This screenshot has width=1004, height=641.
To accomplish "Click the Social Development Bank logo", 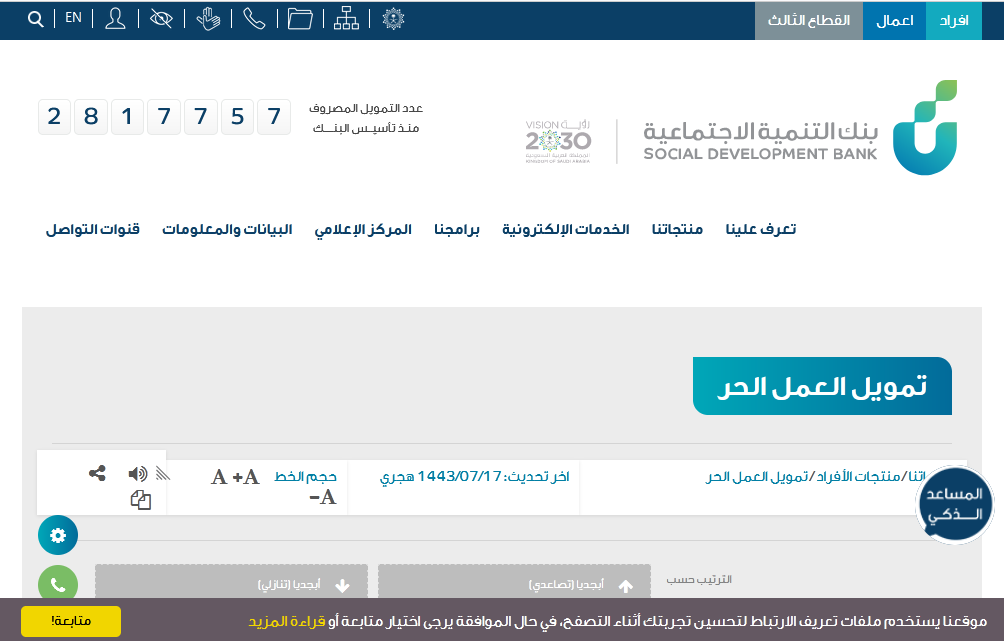I will pos(800,128).
